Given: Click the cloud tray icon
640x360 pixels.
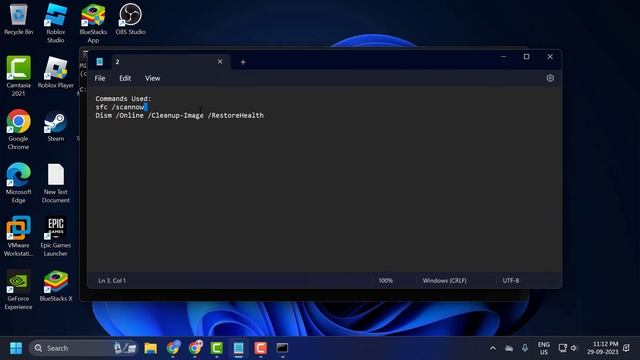Looking at the screenshot, I should click(509, 348).
